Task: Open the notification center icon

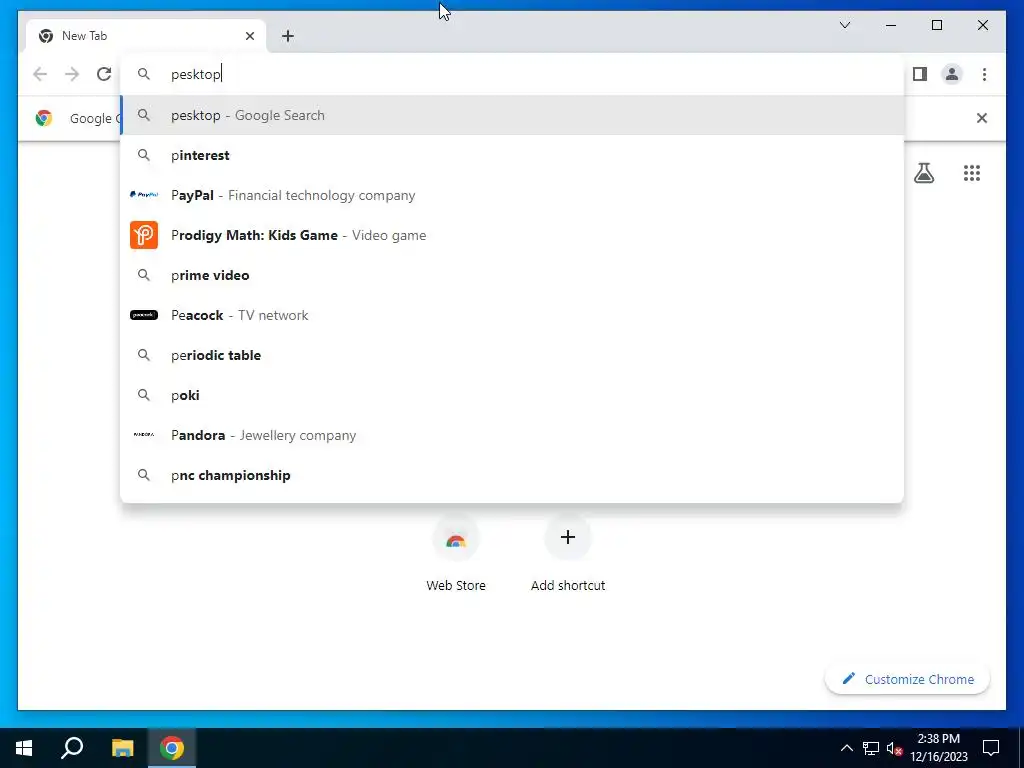Action: point(991,748)
